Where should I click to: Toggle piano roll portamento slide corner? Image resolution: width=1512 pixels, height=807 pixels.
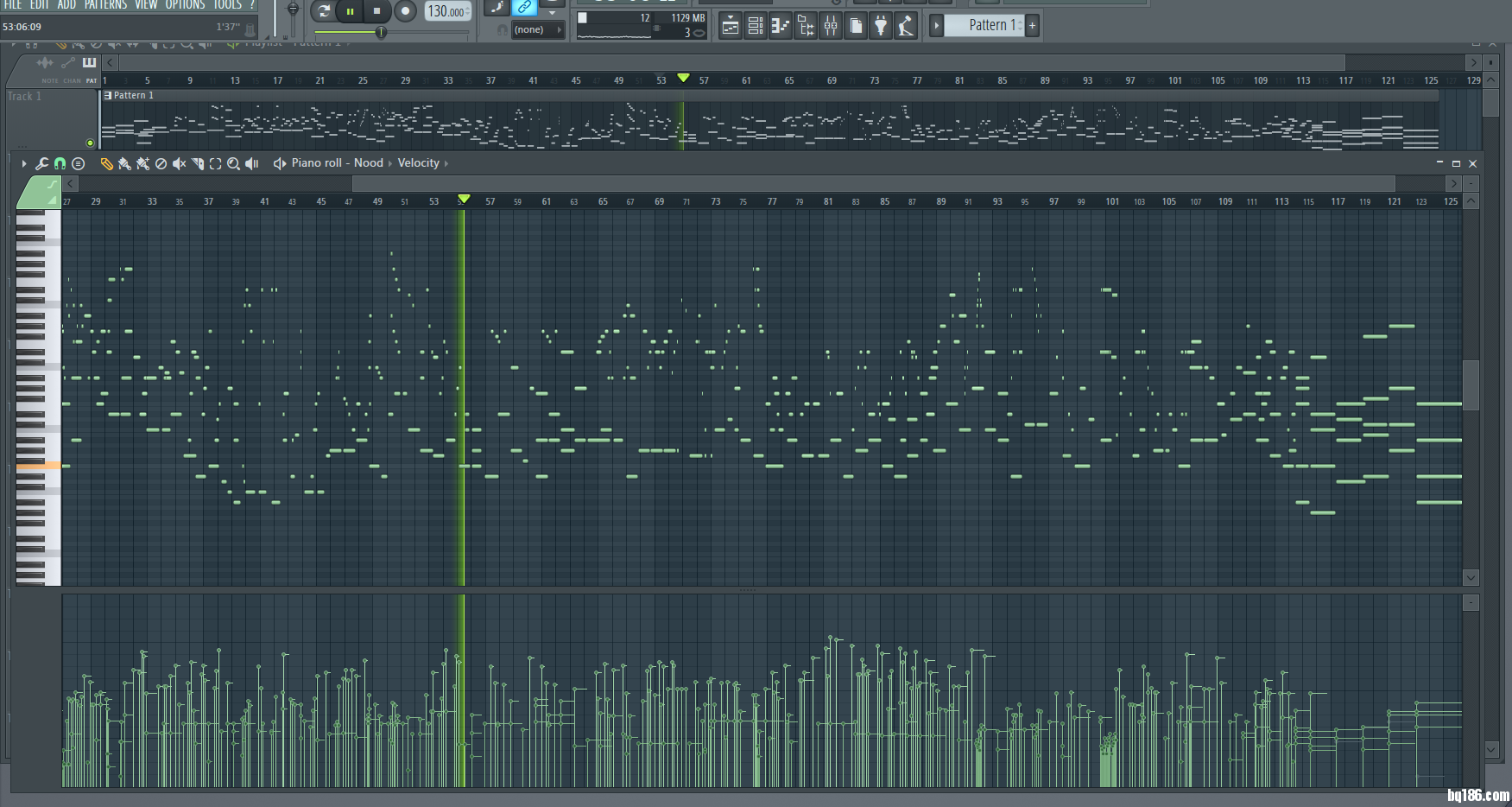pyautogui.click(x=52, y=183)
